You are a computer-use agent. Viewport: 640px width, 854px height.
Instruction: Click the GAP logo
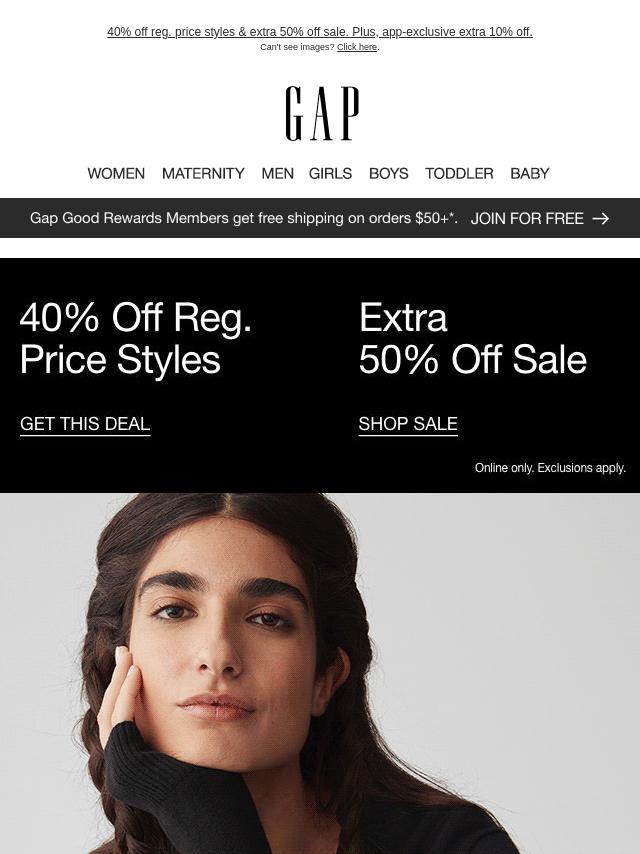[x=322, y=113]
